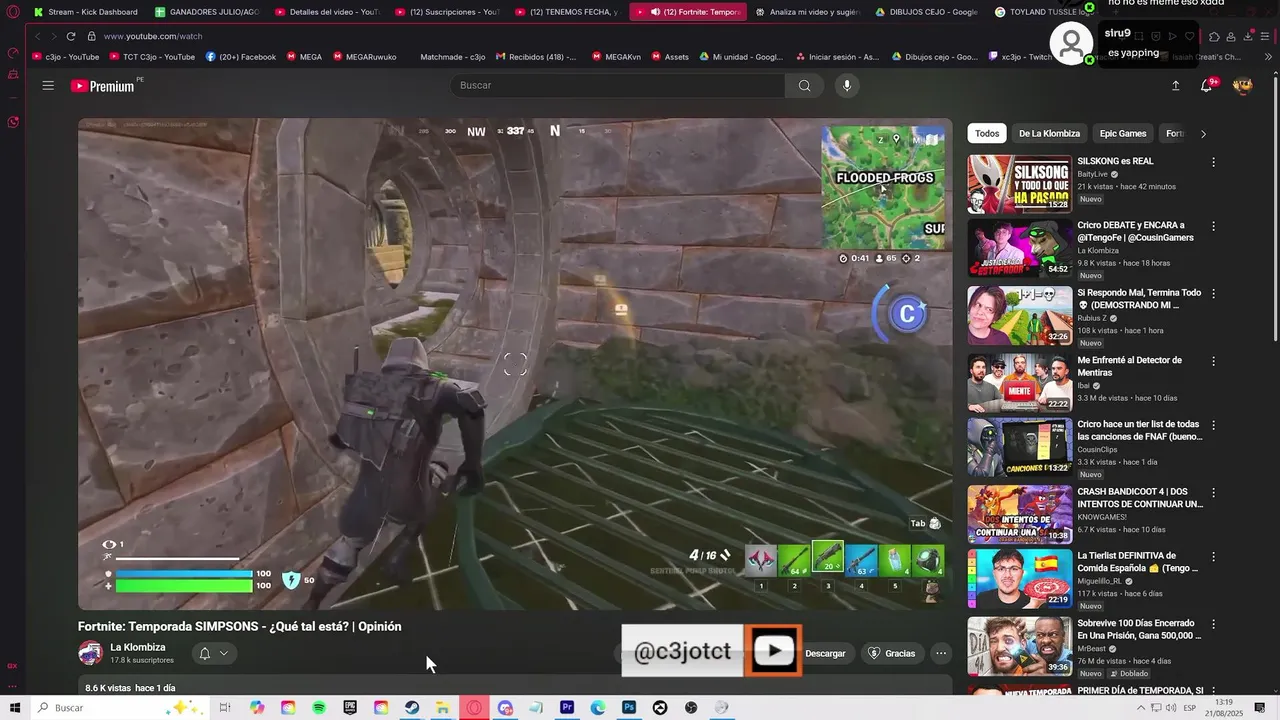The image size is (1280, 720).
Task: Open options for La Tierlist DEFINITIVA video
Action: (1214, 557)
